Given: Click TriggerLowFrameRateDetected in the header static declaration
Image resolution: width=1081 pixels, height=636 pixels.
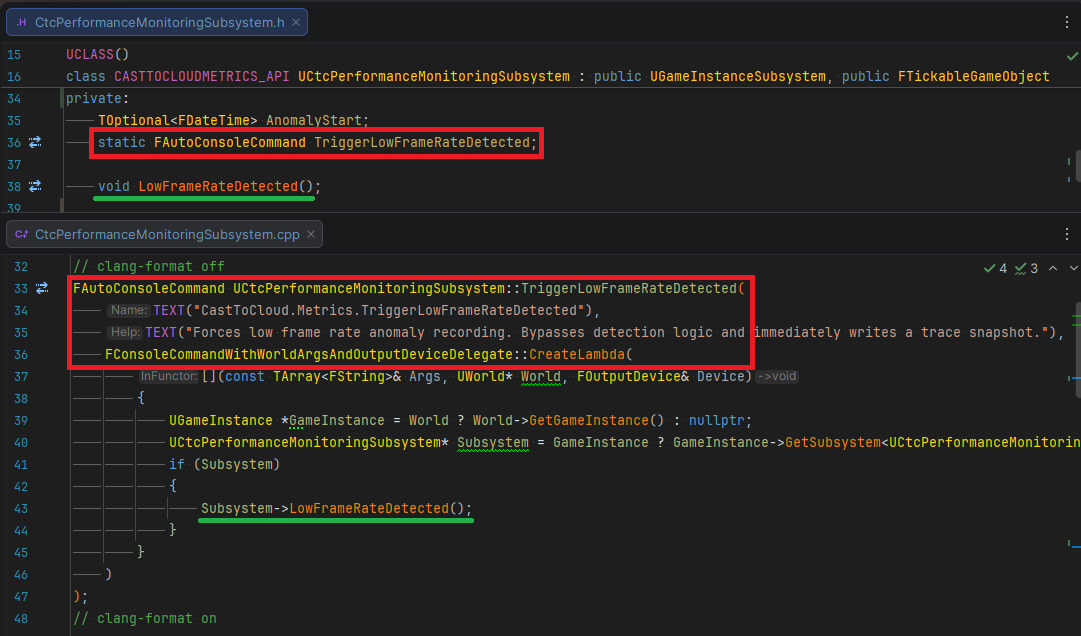Looking at the screenshot, I should [422, 142].
